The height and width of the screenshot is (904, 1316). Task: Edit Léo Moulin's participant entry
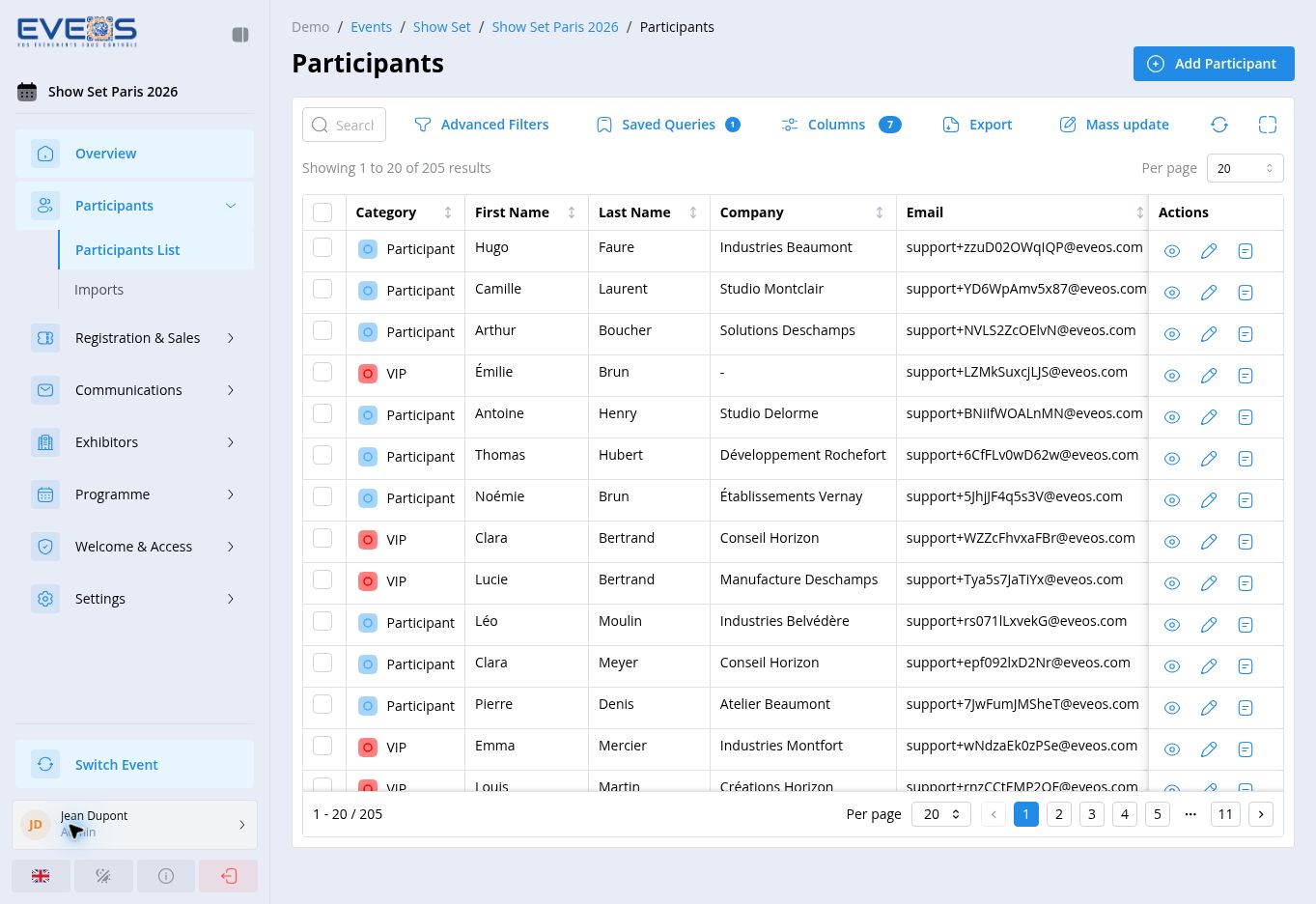1209,625
